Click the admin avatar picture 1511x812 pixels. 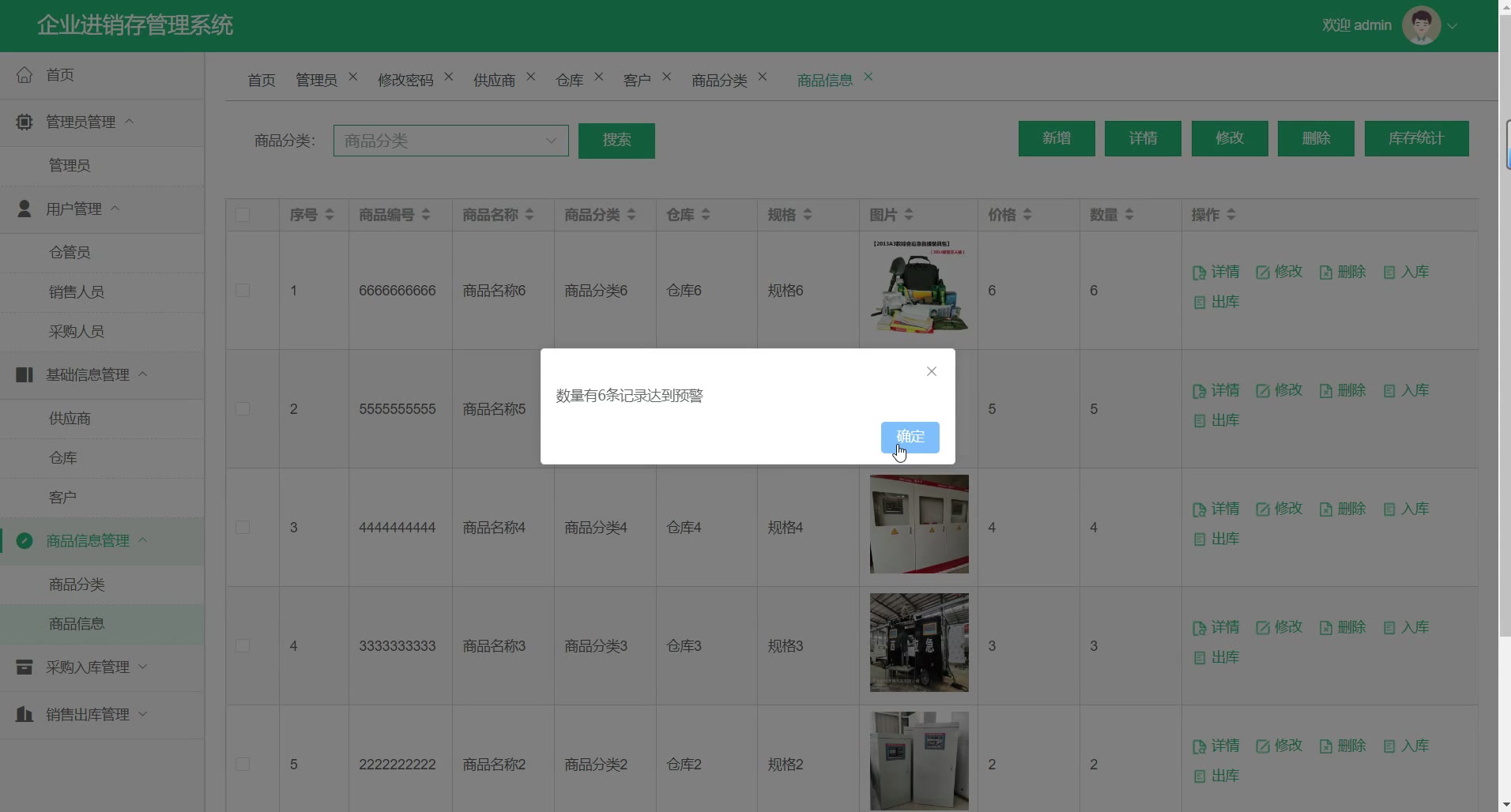click(1421, 25)
